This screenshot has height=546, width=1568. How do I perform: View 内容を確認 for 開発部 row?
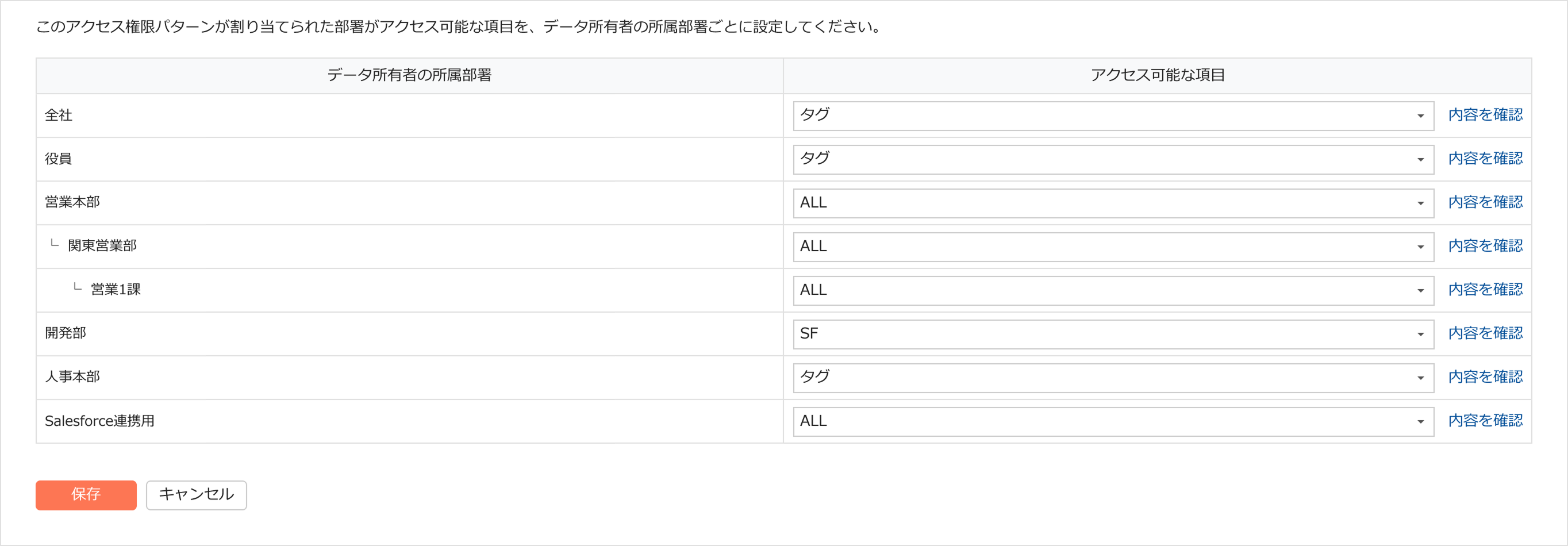pyautogui.click(x=1485, y=333)
